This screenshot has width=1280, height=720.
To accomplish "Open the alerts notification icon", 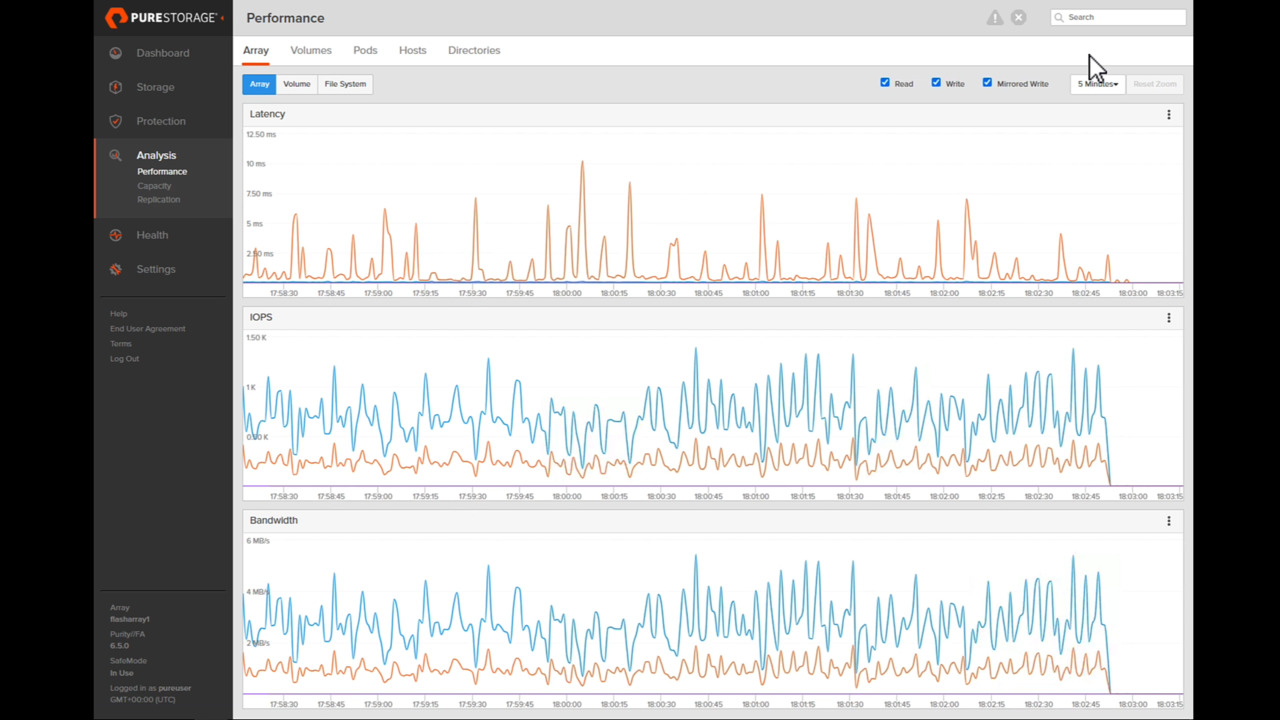I will (x=994, y=17).
